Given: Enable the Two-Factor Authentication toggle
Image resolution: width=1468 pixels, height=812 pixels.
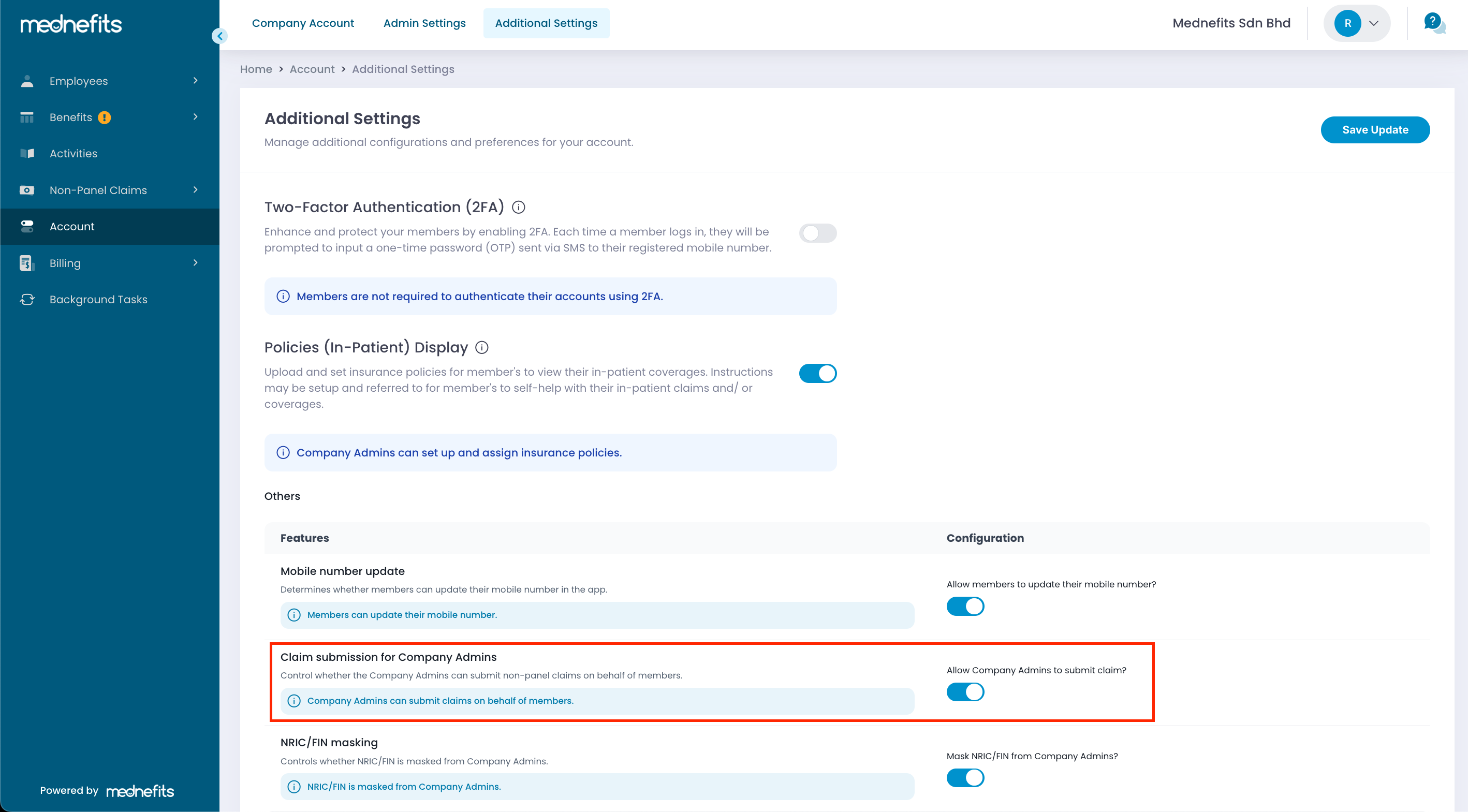Looking at the screenshot, I should tap(817, 233).
